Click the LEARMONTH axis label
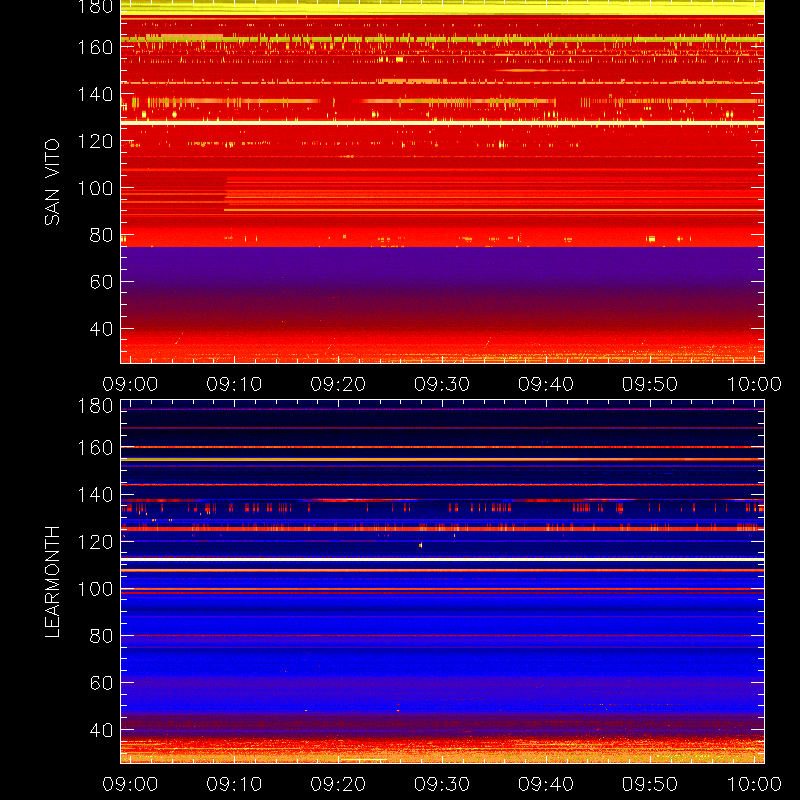800x800 pixels. pos(52,582)
